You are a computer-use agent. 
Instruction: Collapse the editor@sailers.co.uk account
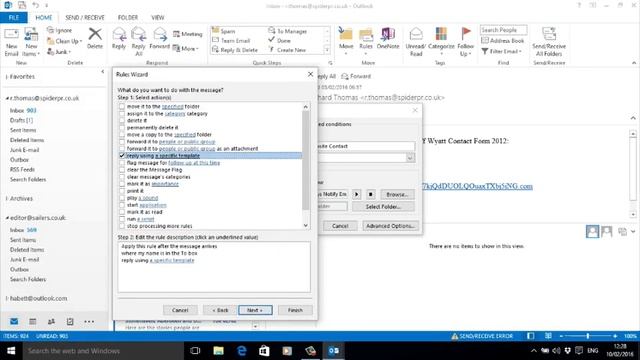(x=7, y=218)
